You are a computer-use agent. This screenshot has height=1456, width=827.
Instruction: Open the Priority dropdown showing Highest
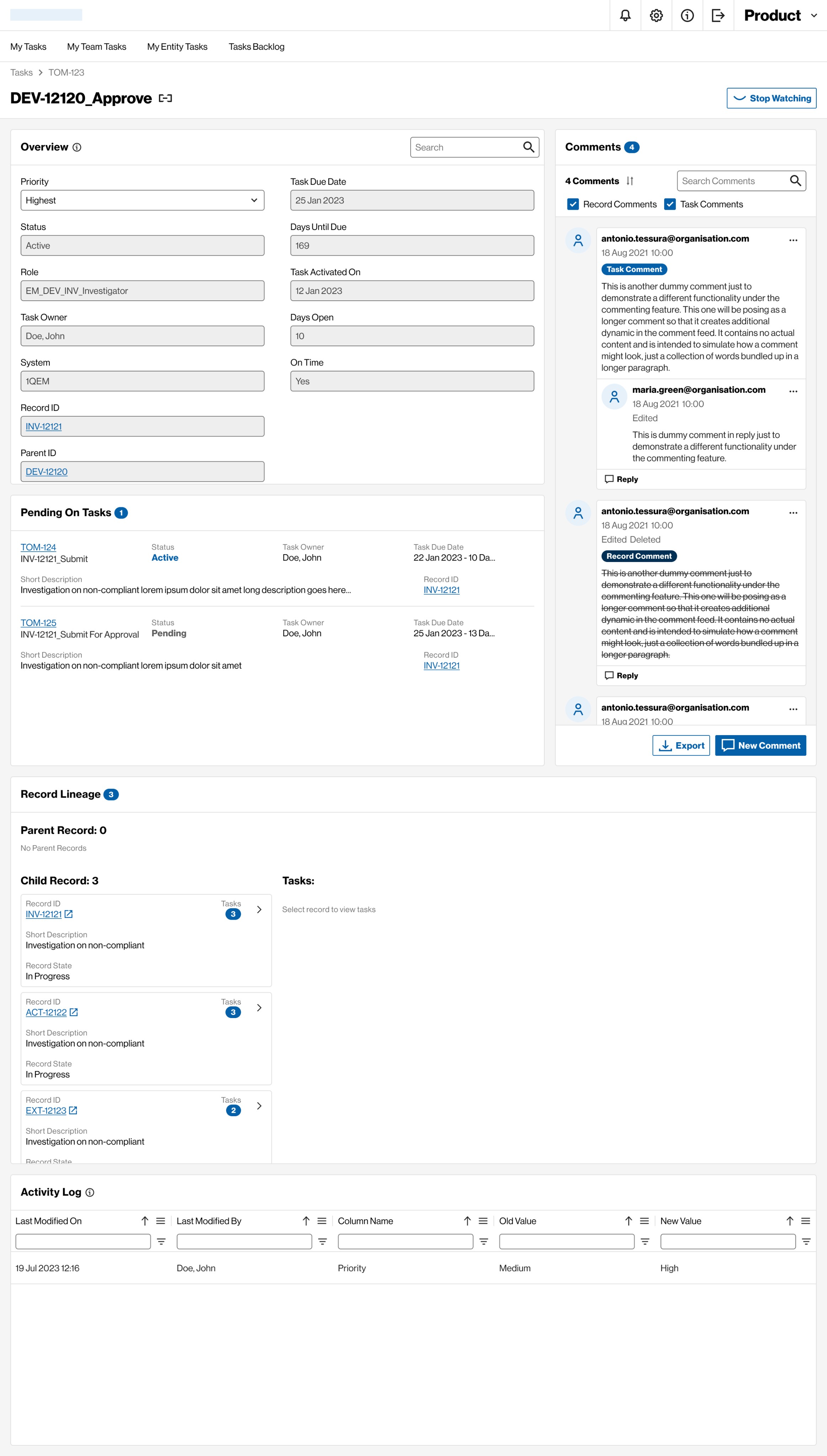(x=142, y=200)
